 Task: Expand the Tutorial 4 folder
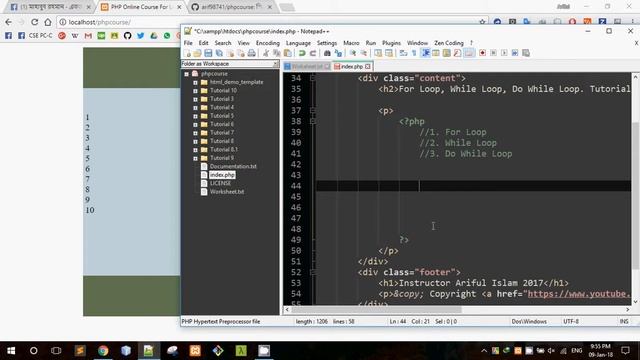pos(195,108)
